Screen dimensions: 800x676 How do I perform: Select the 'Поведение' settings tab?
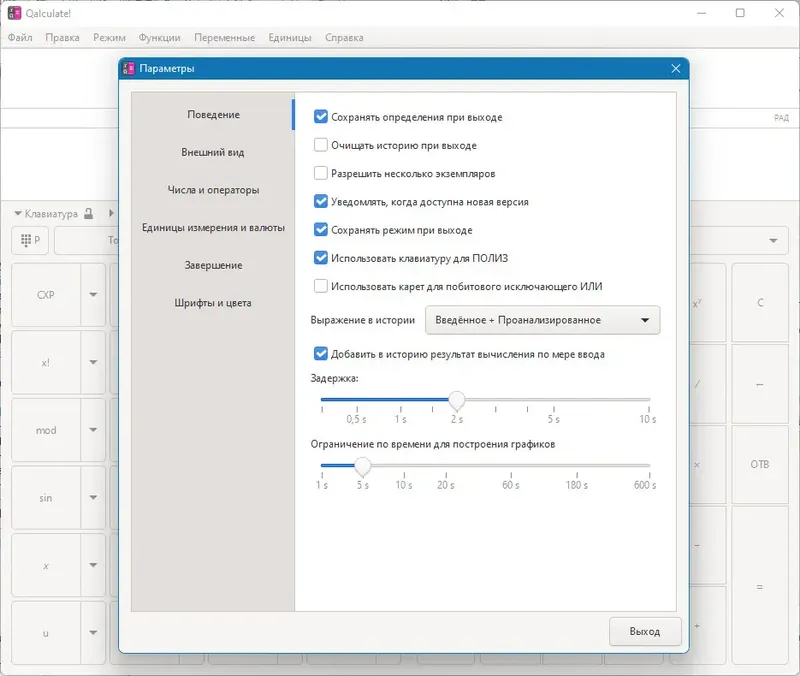coord(213,114)
